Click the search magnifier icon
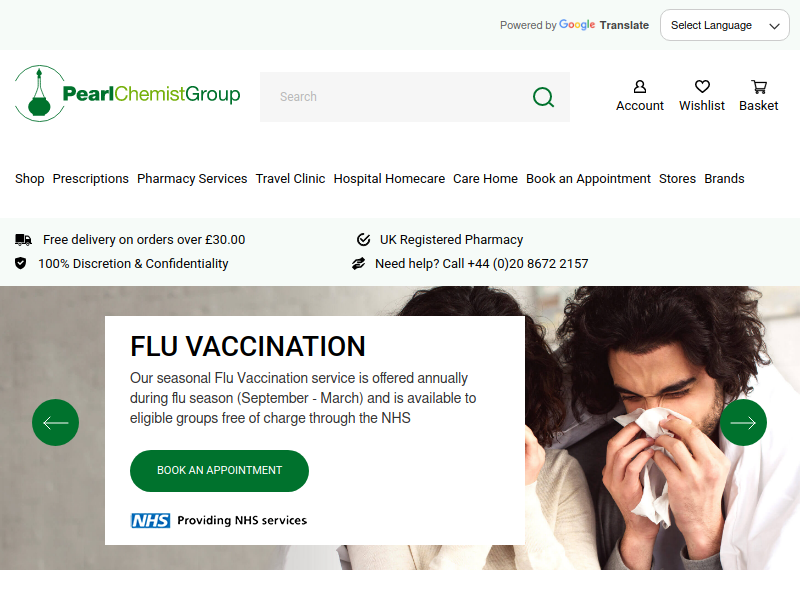The image size is (800, 600). [543, 97]
